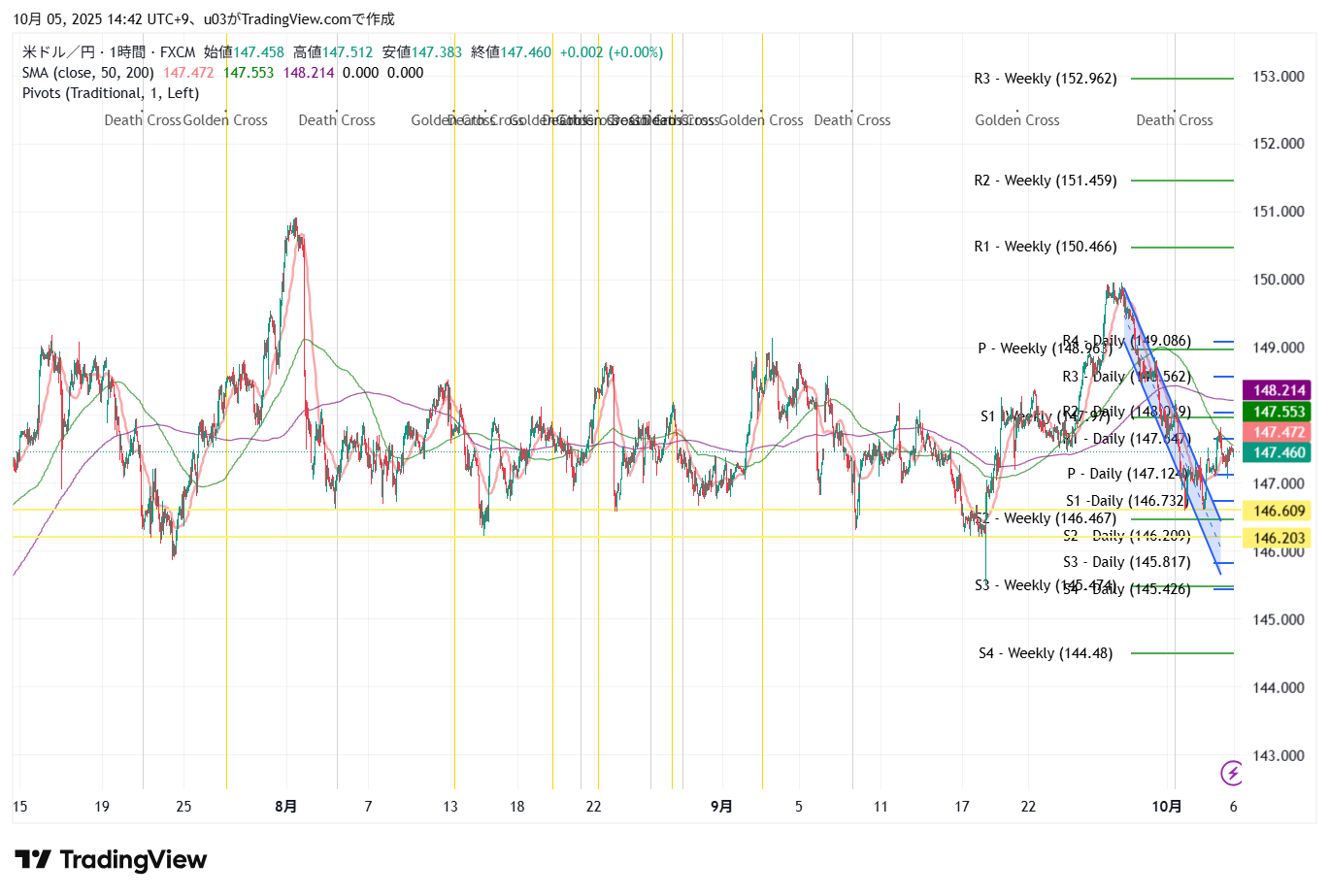Click the 10月 date on time axis
The width and height of the screenshot is (1329, 896).
click(x=1167, y=807)
